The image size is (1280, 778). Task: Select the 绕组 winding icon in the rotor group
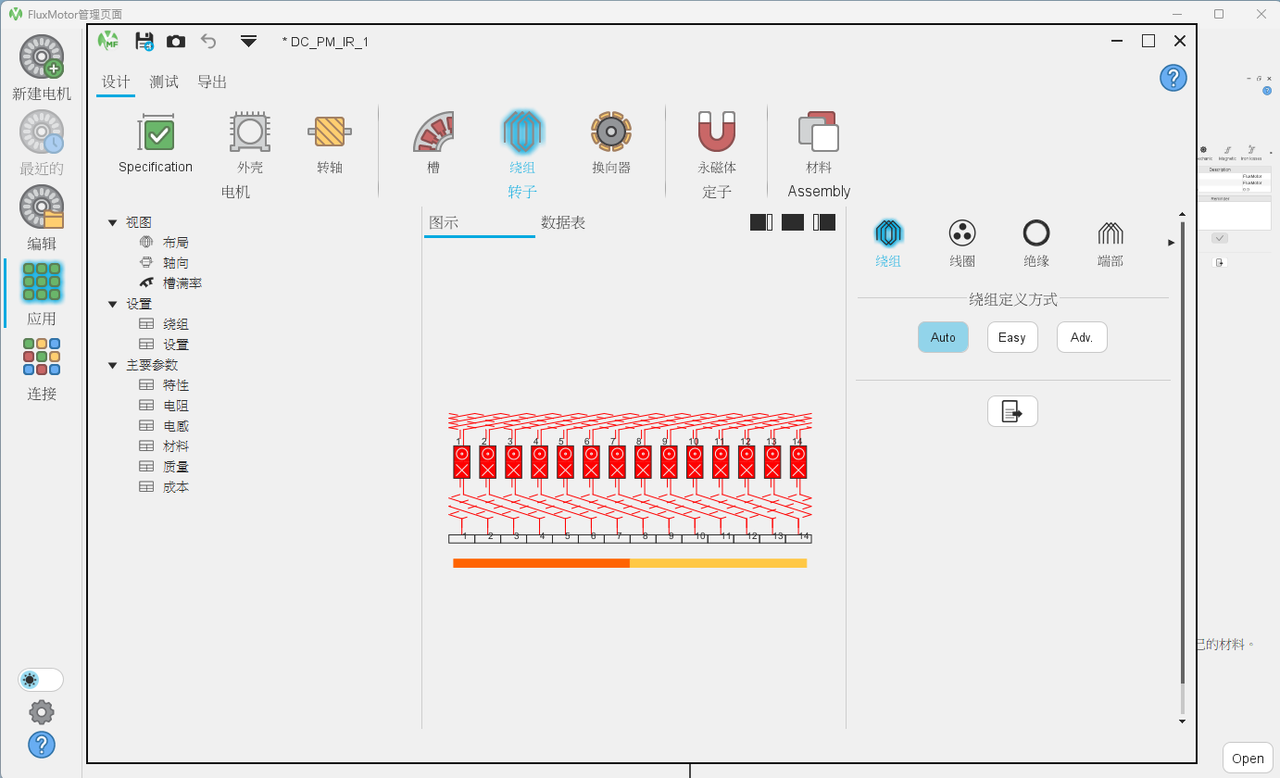coord(522,132)
